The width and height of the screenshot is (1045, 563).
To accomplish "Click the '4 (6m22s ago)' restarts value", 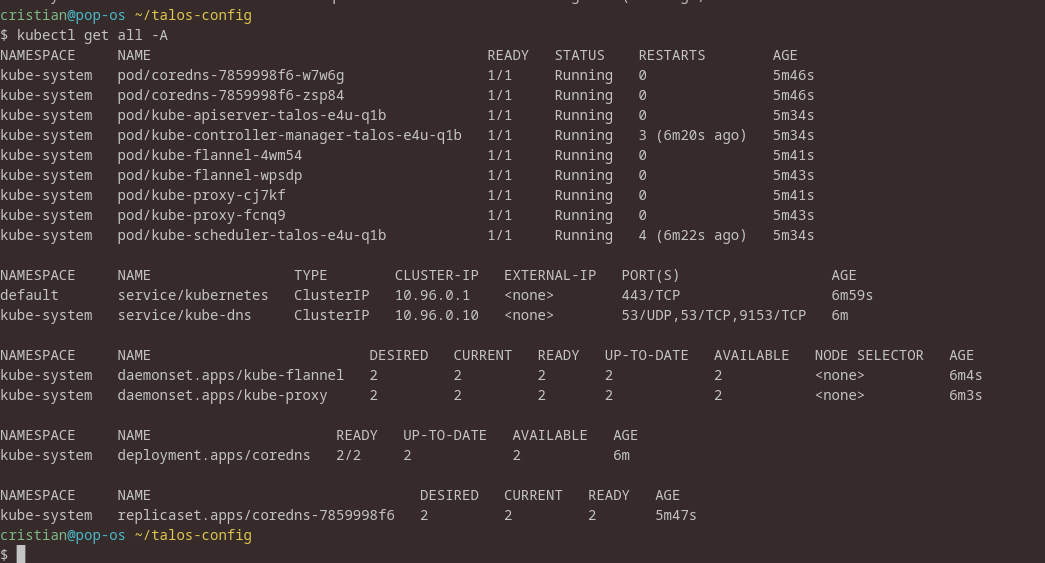I will [x=692, y=235].
